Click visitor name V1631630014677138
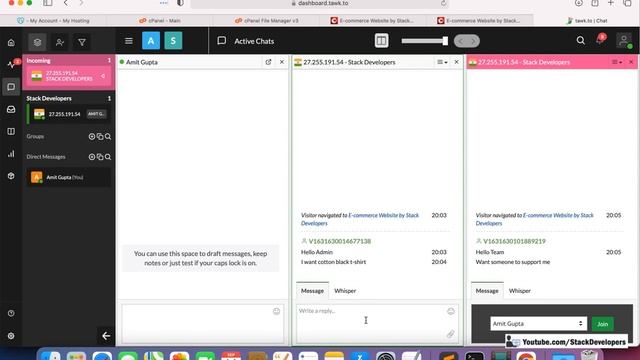Viewport: 640px width, 360px height. pyautogui.click(x=340, y=241)
